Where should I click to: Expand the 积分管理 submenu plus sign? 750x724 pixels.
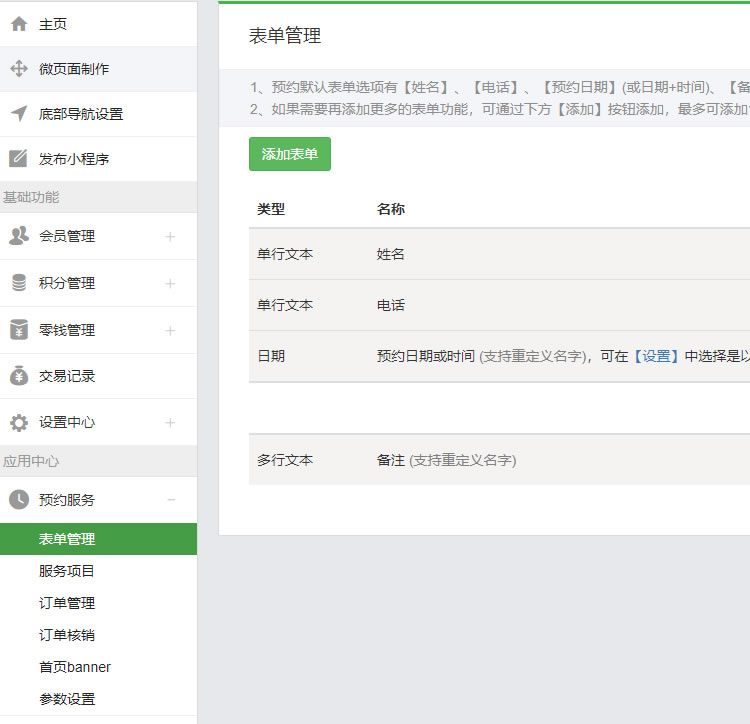point(170,284)
